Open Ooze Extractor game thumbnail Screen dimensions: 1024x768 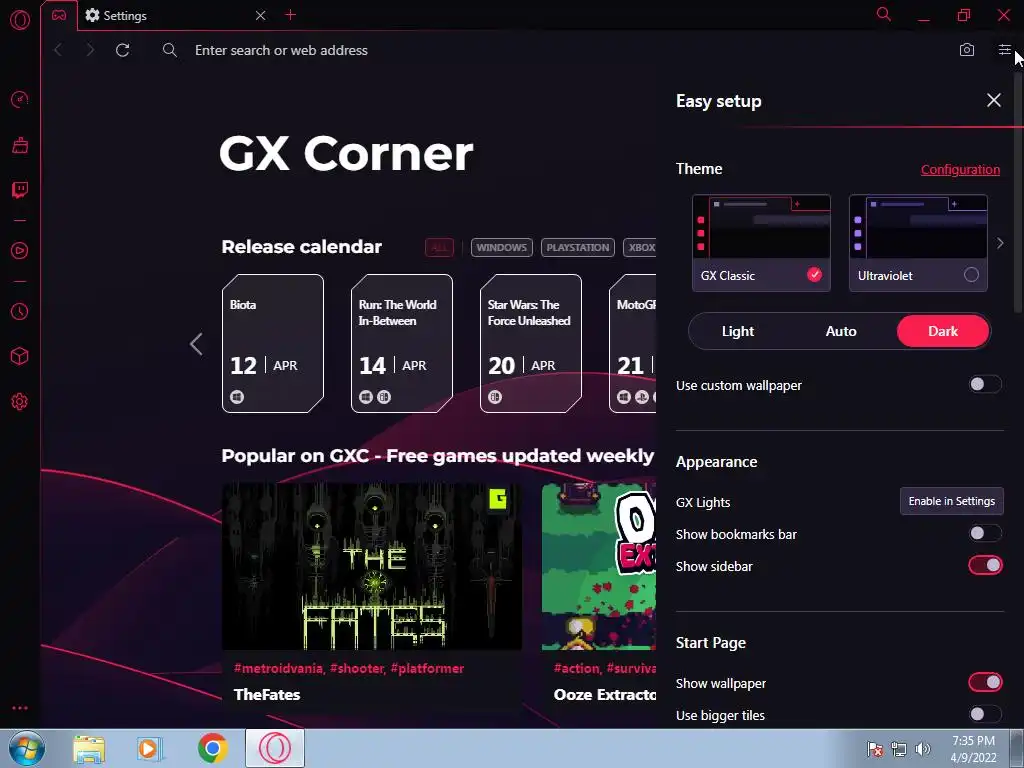[599, 566]
